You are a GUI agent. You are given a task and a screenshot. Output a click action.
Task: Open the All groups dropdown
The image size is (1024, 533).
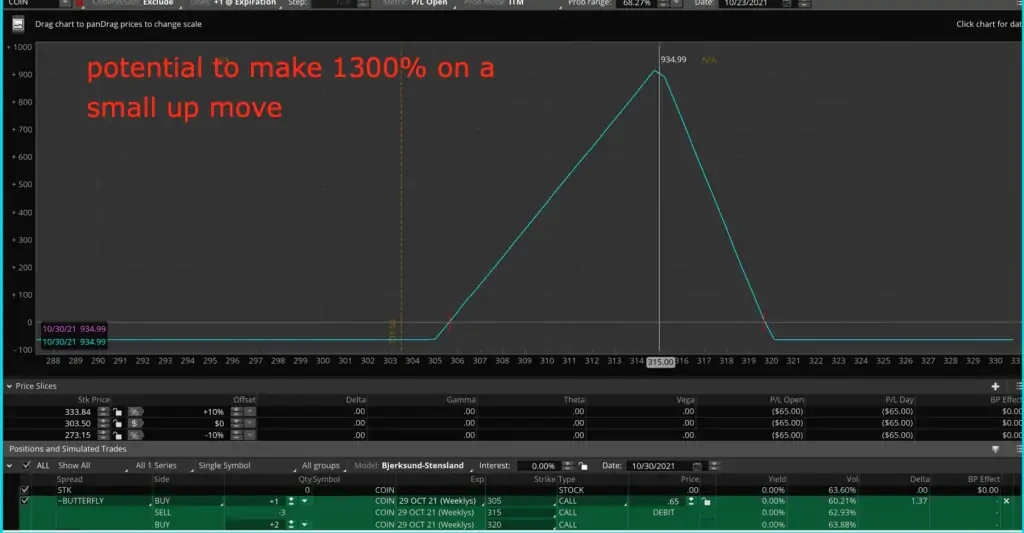coord(323,466)
